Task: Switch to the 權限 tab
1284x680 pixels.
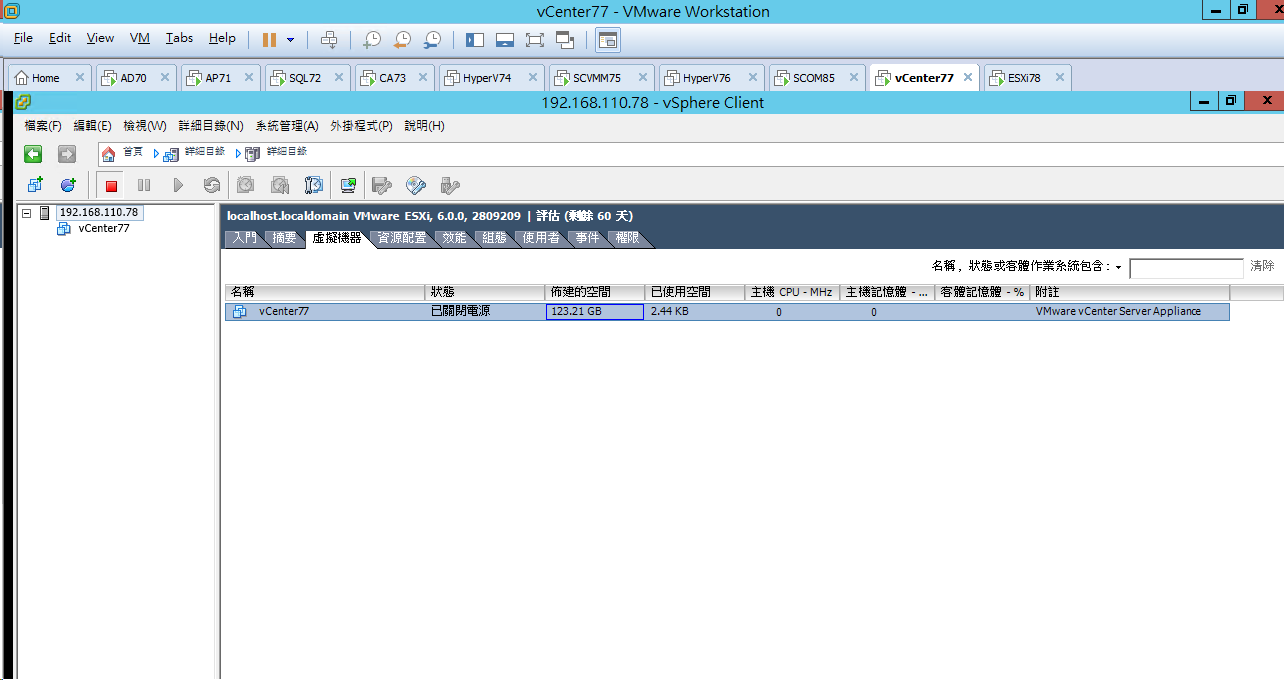Action: pyautogui.click(x=628, y=238)
